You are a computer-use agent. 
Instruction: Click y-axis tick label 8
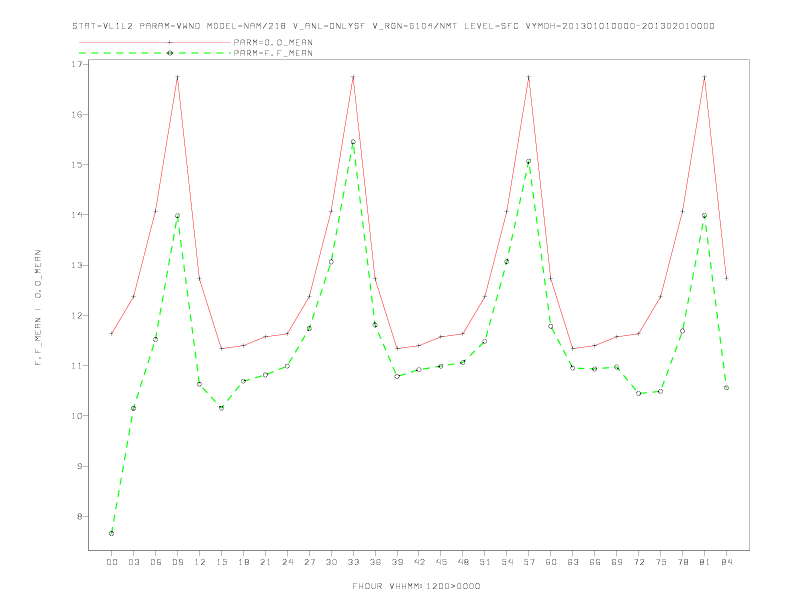click(80, 517)
